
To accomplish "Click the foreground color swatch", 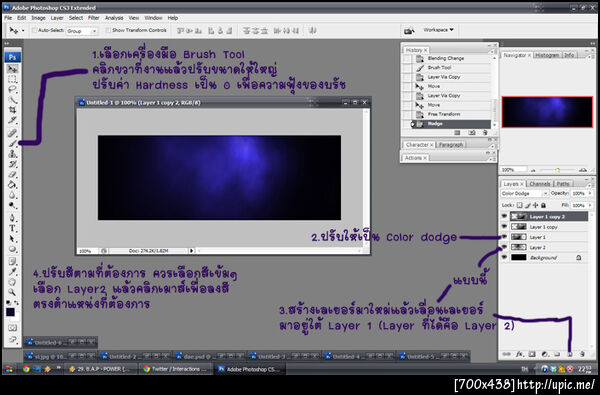I will 10,312.
